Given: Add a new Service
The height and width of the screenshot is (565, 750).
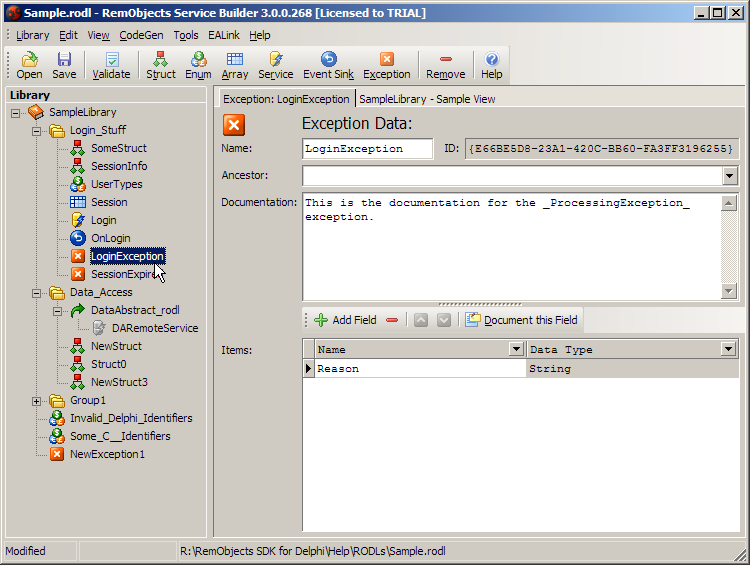Looking at the screenshot, I should pyautogui.click(x=276, y=65).
